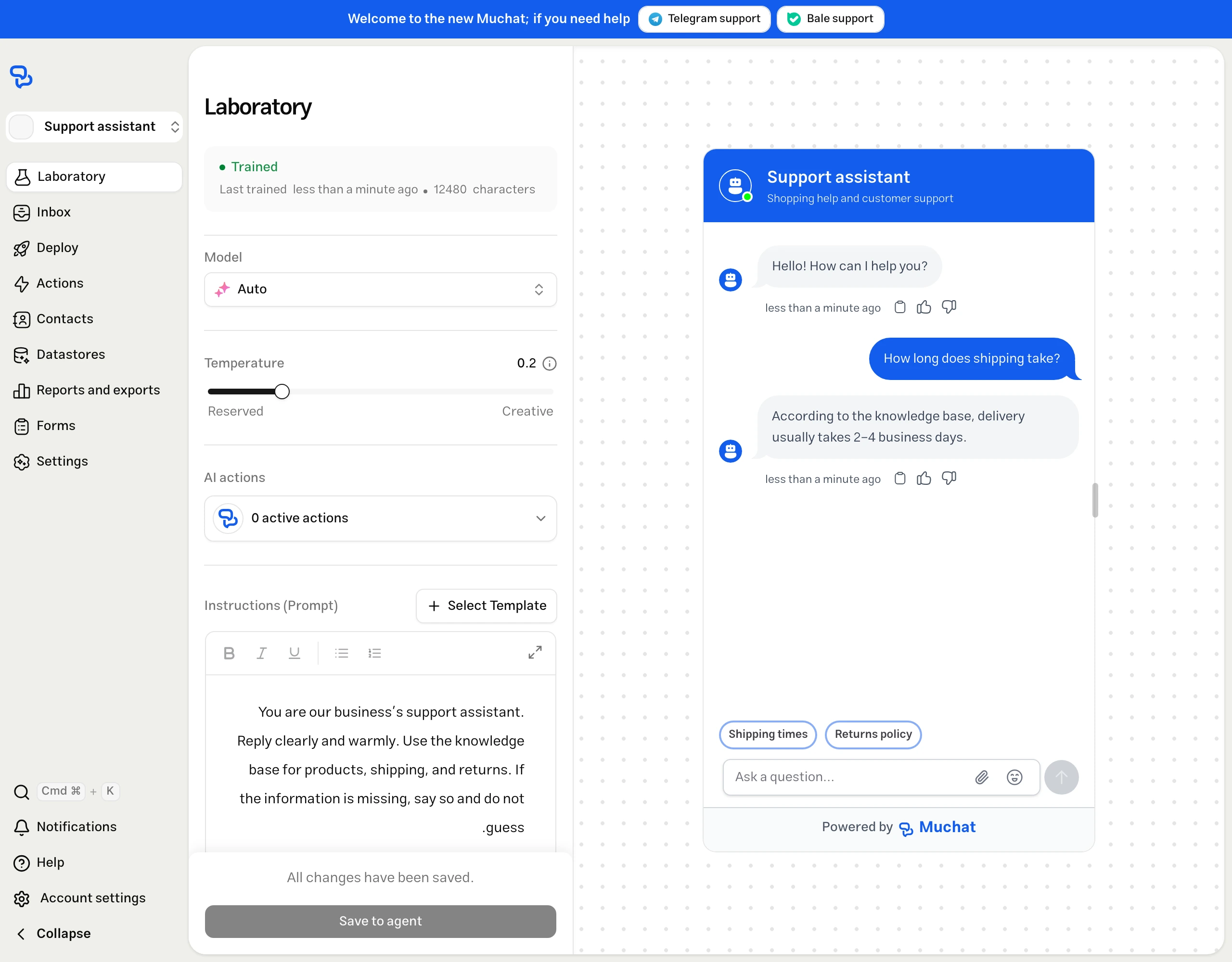
Task: Open Settings in sidebar
Action: click(x=51, y=461)
